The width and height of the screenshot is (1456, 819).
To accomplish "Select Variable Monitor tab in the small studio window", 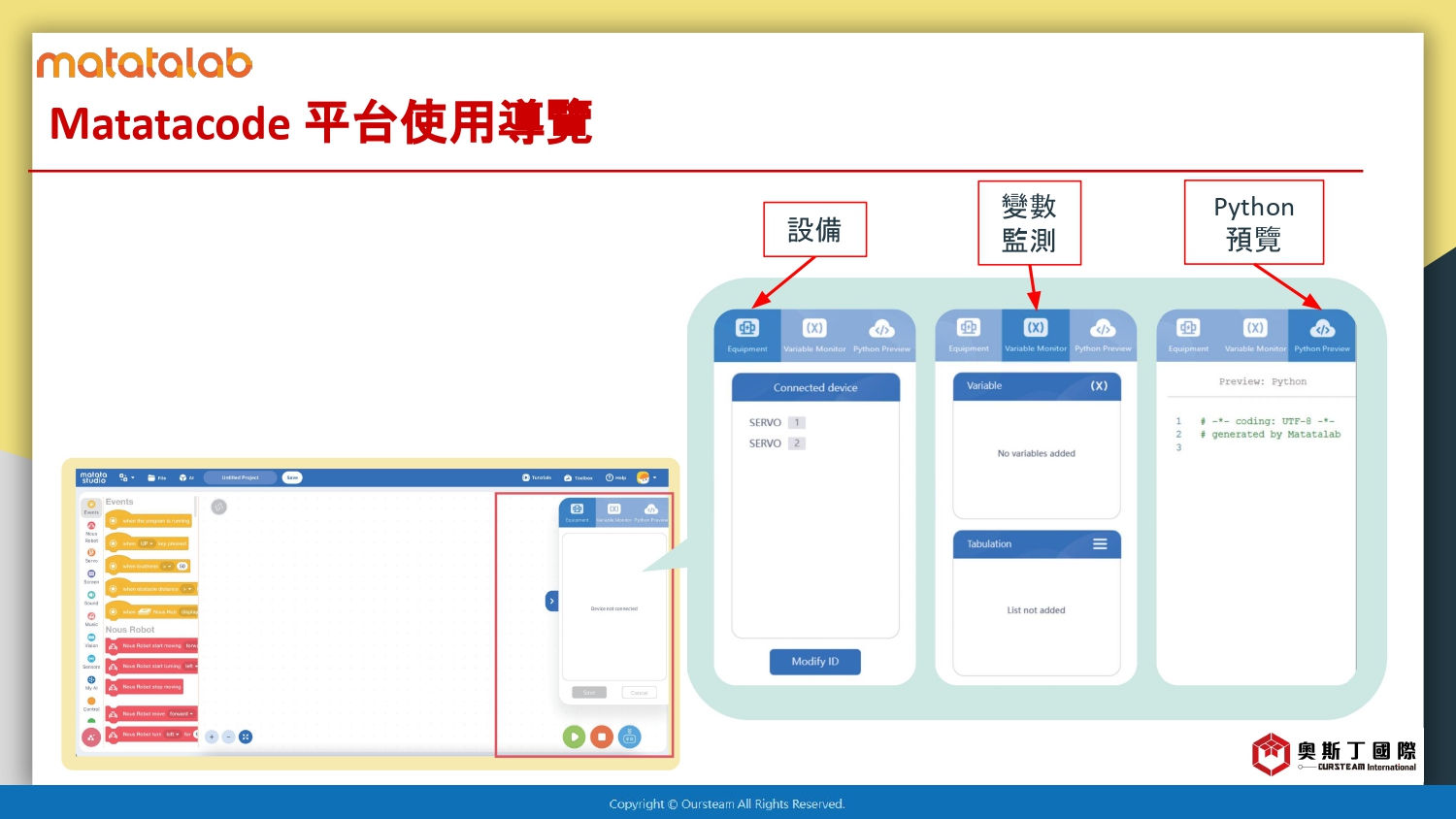I will coord(613,512).
